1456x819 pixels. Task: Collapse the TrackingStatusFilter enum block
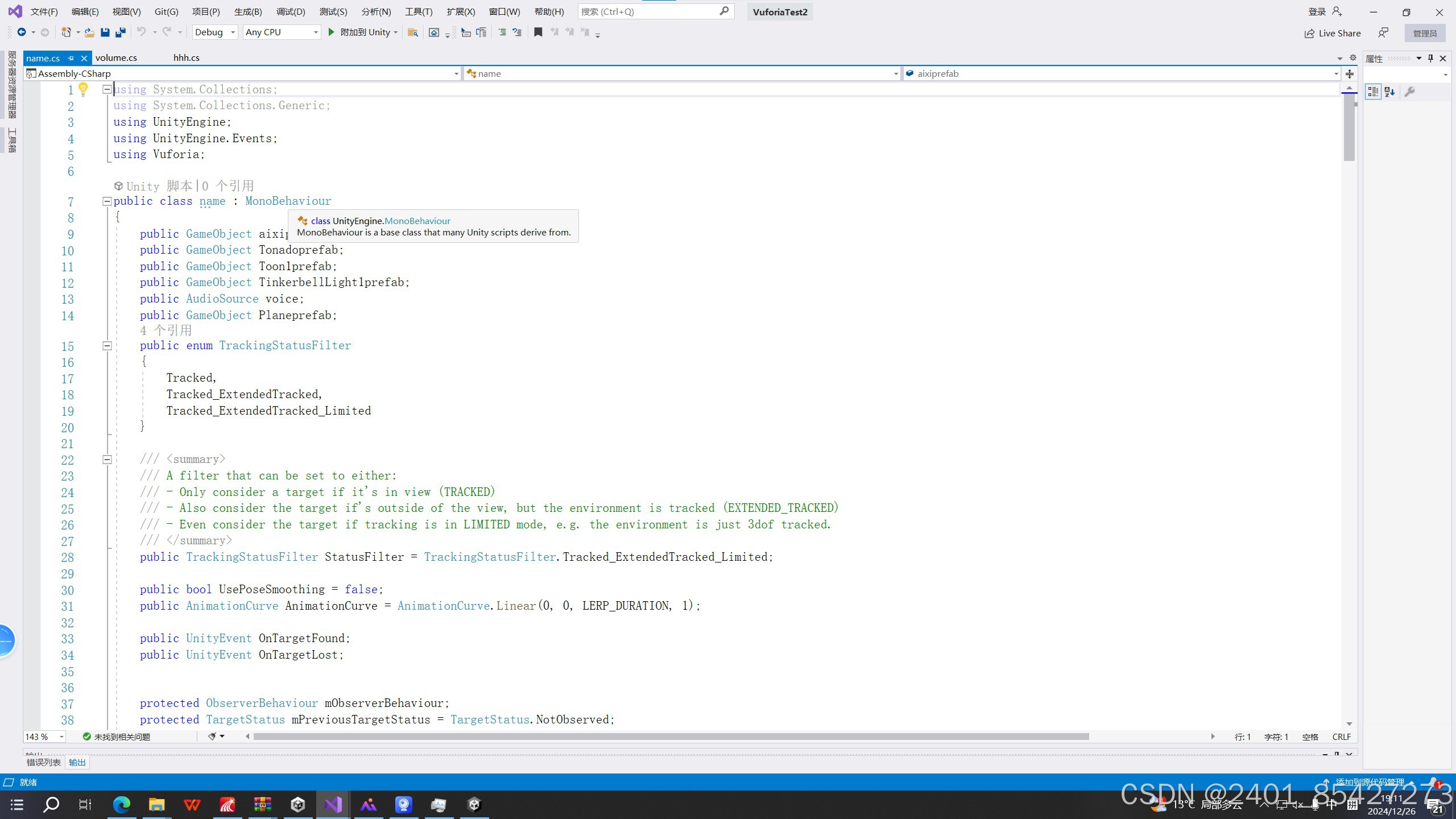[x=106, y=346]
